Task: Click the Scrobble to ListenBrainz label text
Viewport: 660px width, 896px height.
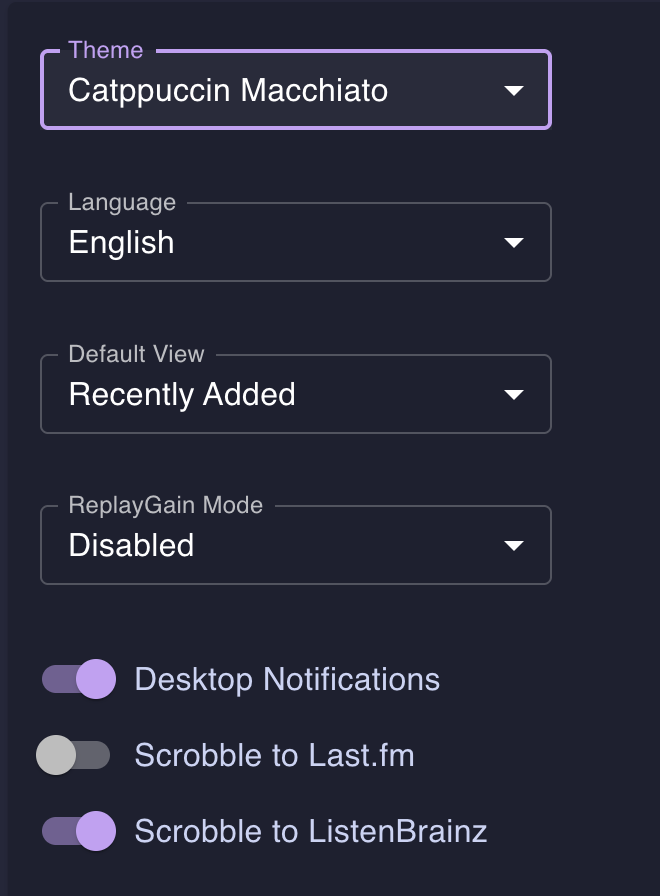Action: coord(310,831)
